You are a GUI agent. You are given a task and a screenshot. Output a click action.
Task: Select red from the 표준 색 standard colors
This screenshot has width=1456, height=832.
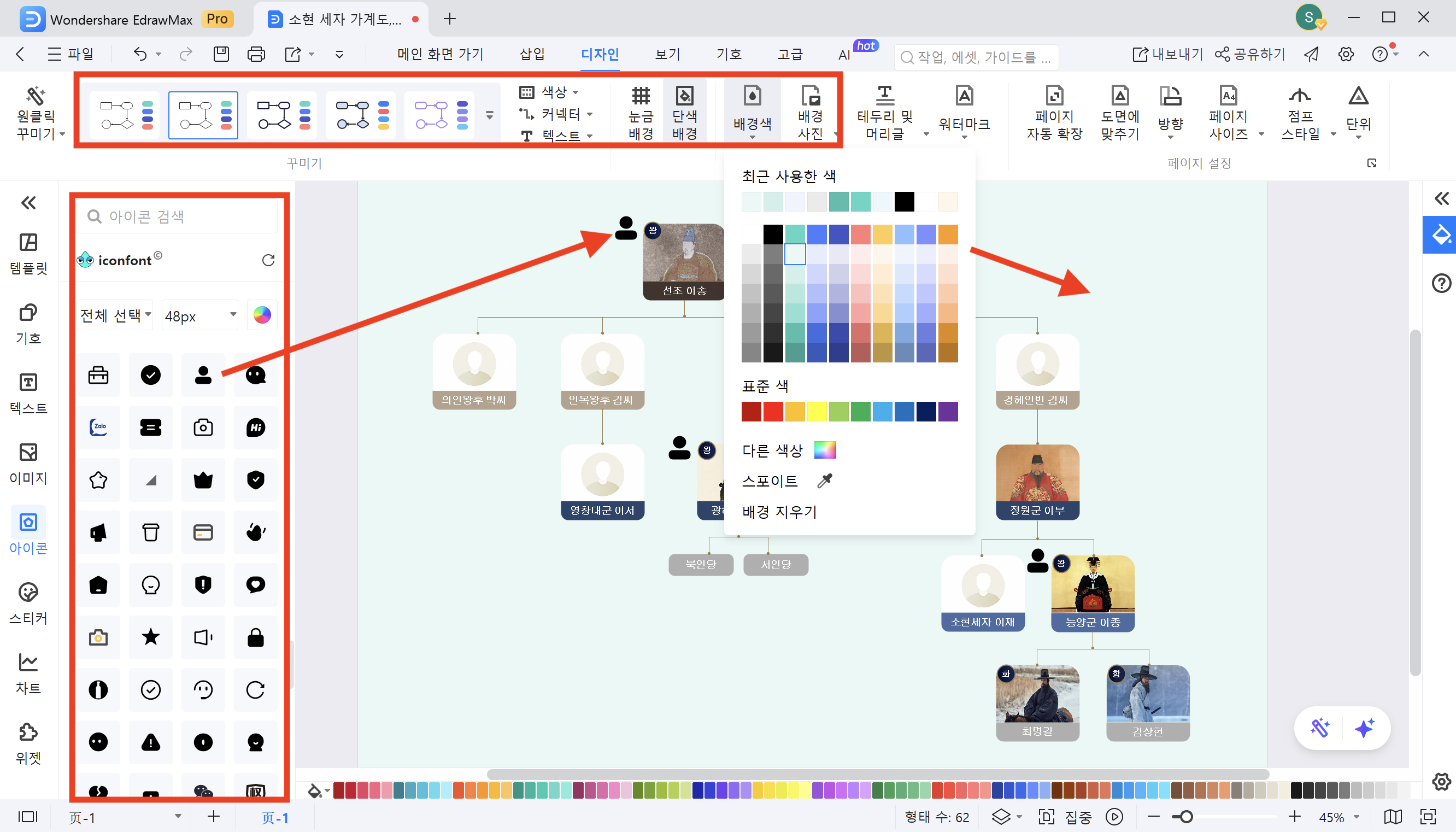[773, 412]
